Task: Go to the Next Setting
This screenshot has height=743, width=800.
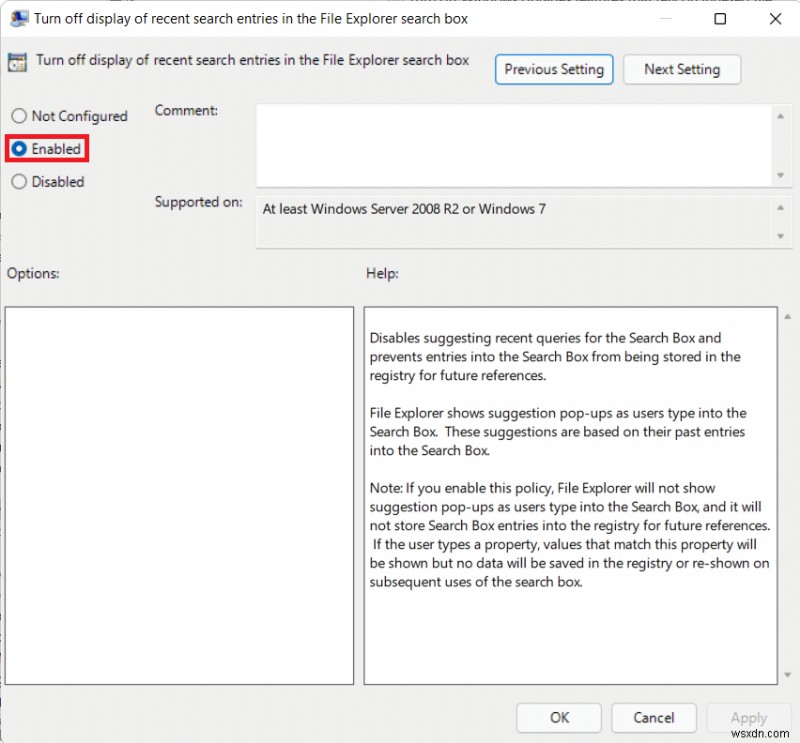Action: pos(682,69)
